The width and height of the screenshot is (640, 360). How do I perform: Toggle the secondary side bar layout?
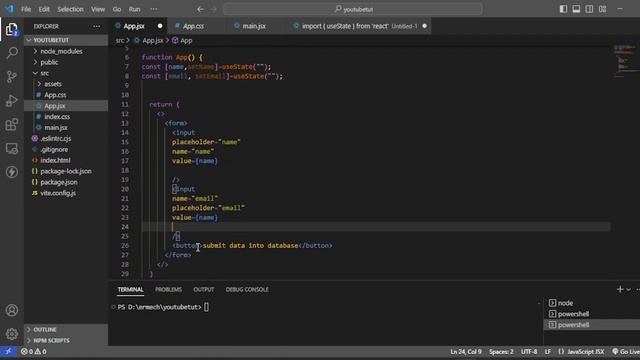point(589,9)
